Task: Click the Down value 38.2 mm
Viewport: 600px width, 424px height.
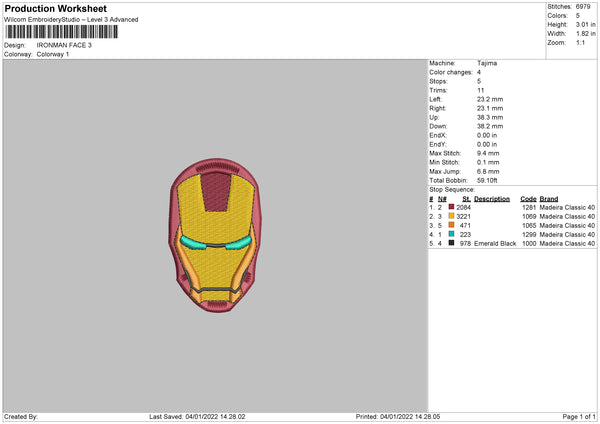Action: [x=490, y=126]
